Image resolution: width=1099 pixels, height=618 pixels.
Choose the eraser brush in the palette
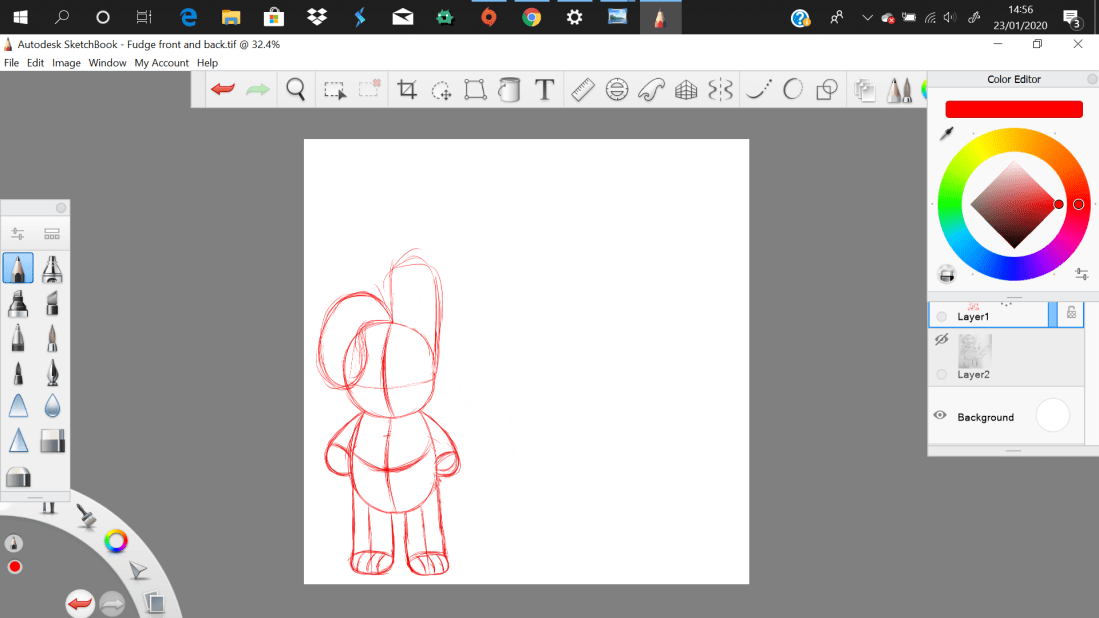click(52, 440)
